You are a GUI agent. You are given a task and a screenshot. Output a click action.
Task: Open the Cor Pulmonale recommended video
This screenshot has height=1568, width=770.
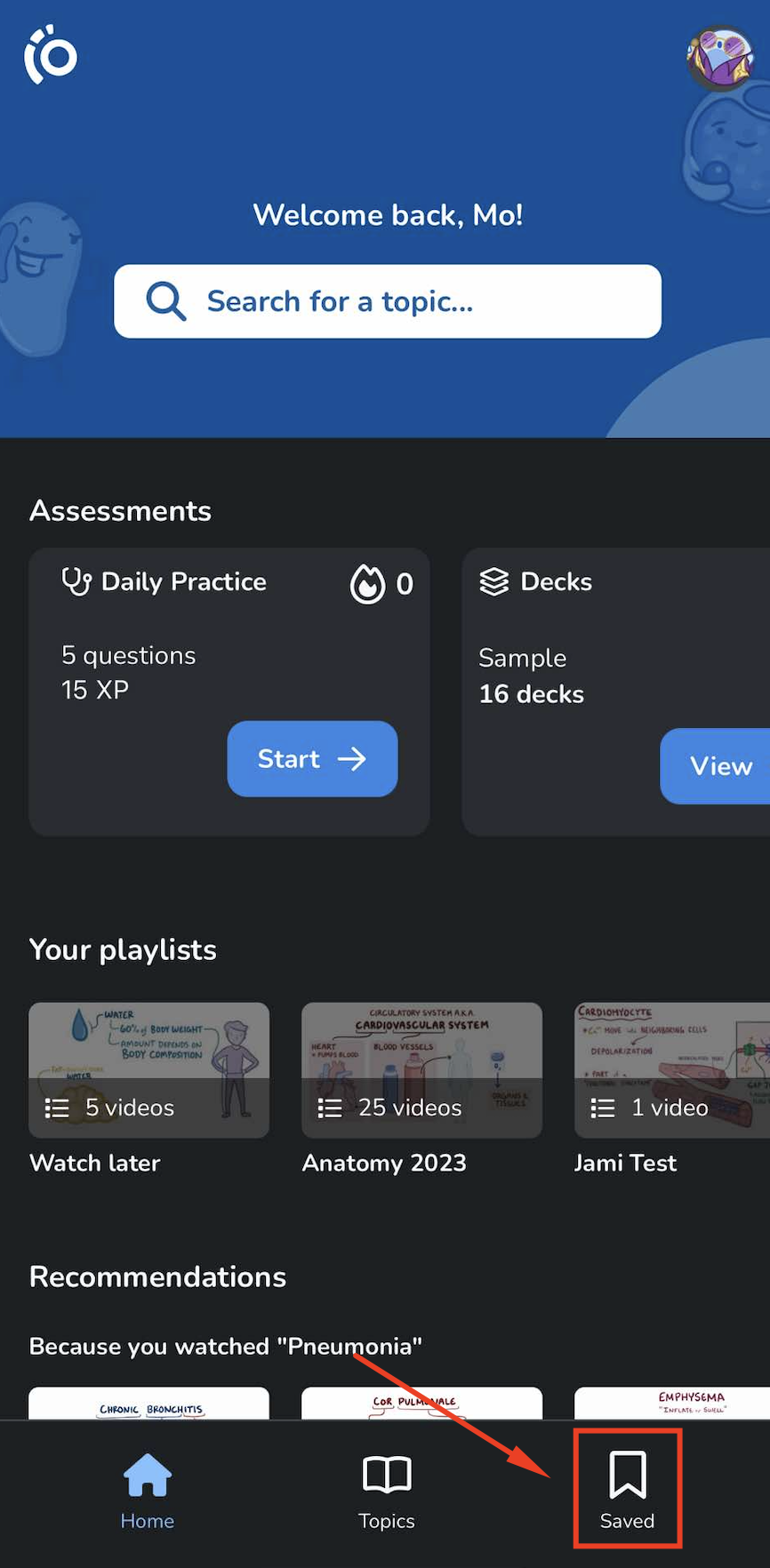[x=421, y=1404]
